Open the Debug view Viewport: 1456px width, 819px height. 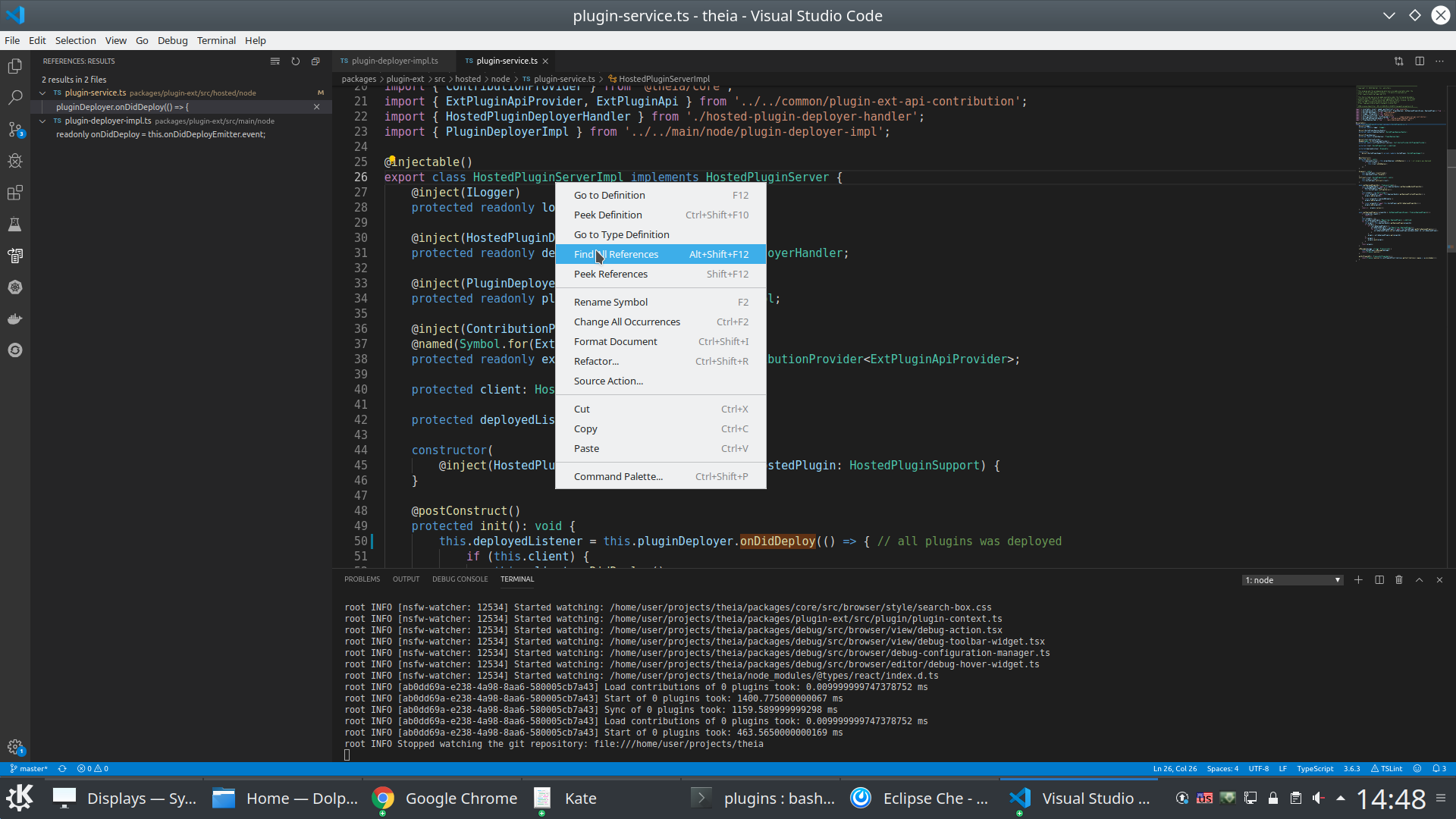(15, 161)
